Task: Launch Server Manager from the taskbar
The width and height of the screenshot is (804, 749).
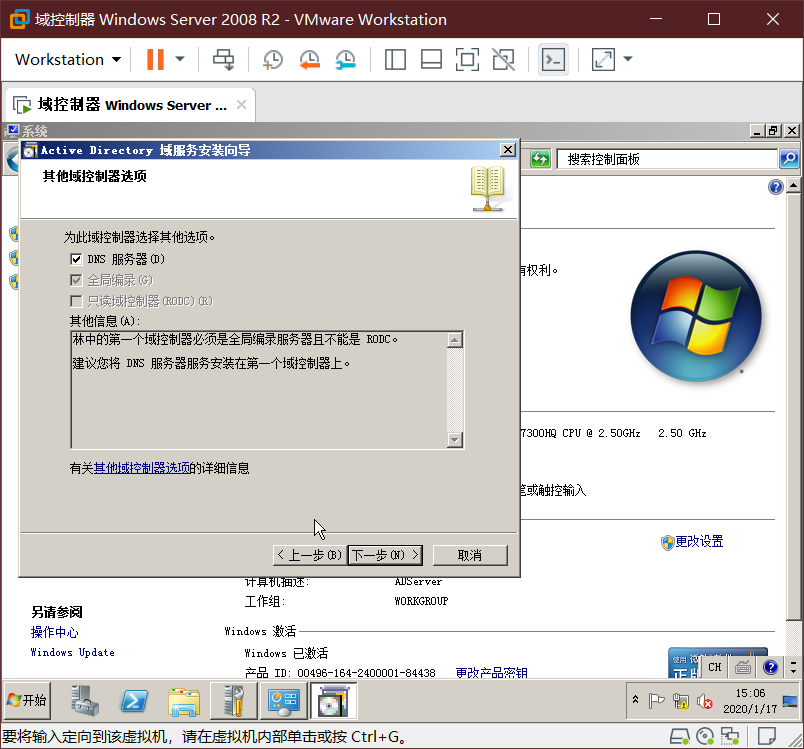Action: point(84,701)
